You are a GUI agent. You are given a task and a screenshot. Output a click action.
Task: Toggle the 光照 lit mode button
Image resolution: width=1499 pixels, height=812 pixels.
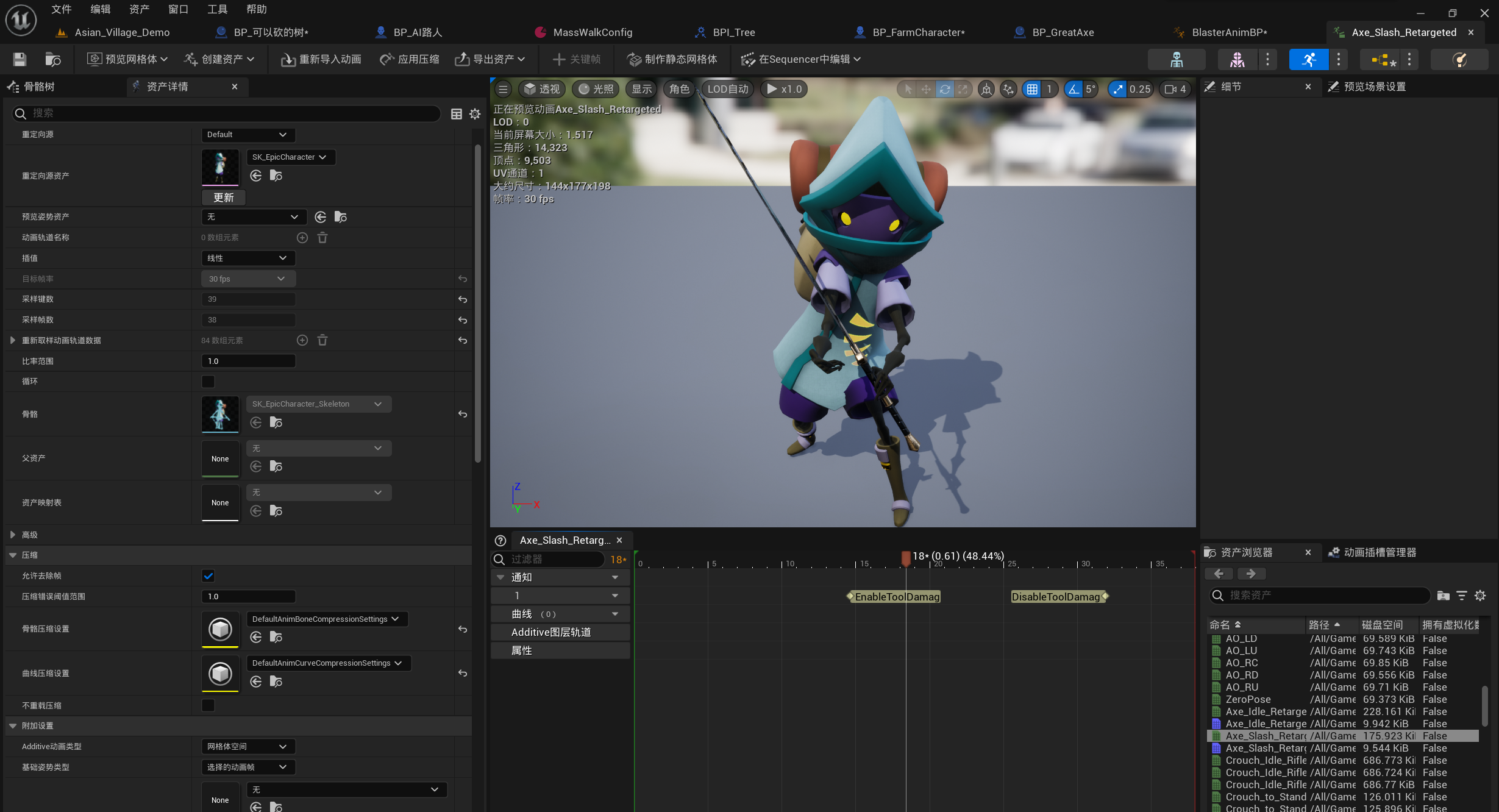596,89
